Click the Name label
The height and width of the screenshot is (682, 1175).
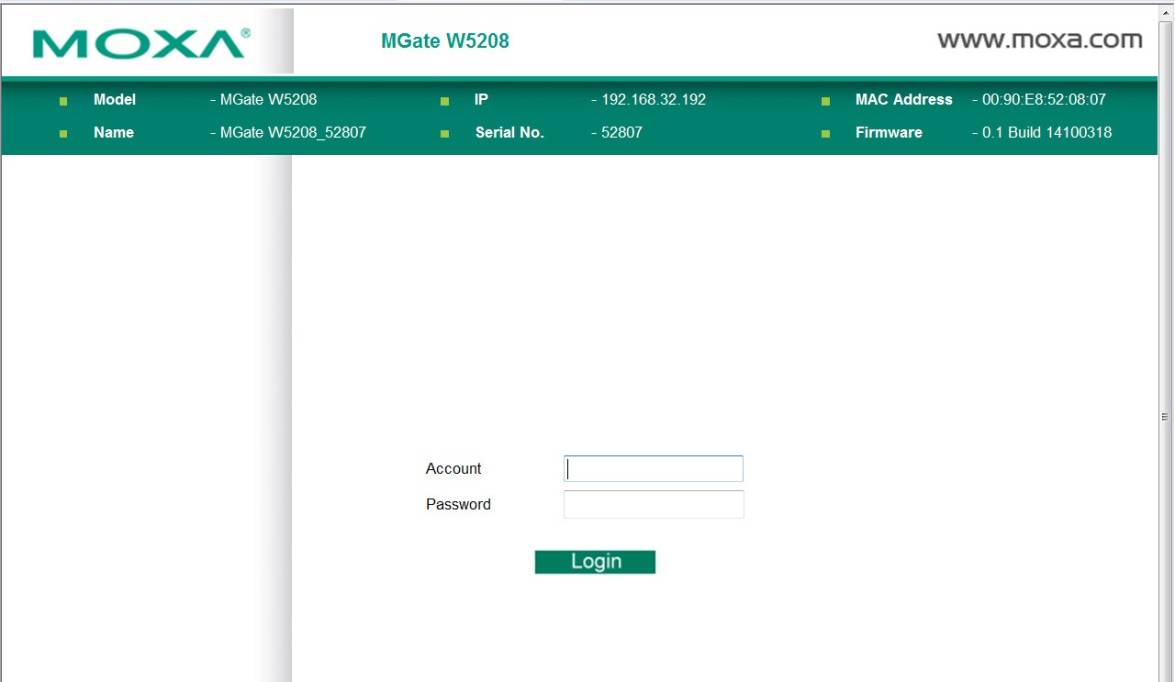[114, 133]
